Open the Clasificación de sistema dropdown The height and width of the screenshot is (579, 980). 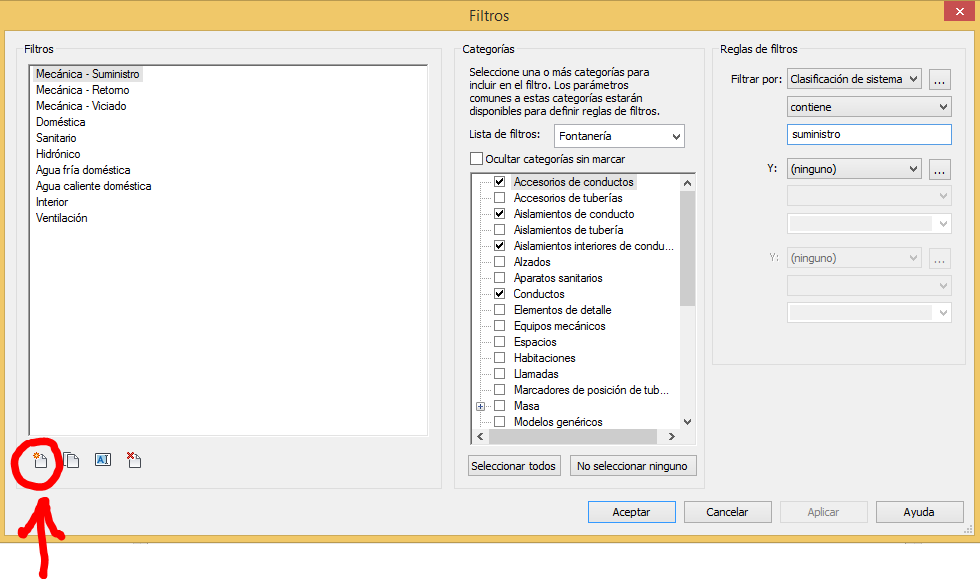[x=854, y=79]
